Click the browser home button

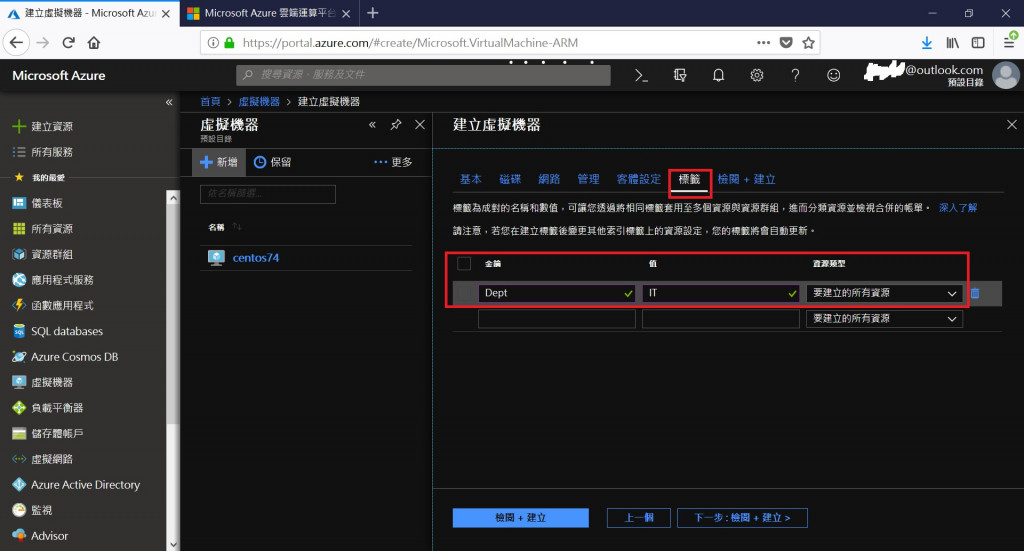tap(94, 43)
